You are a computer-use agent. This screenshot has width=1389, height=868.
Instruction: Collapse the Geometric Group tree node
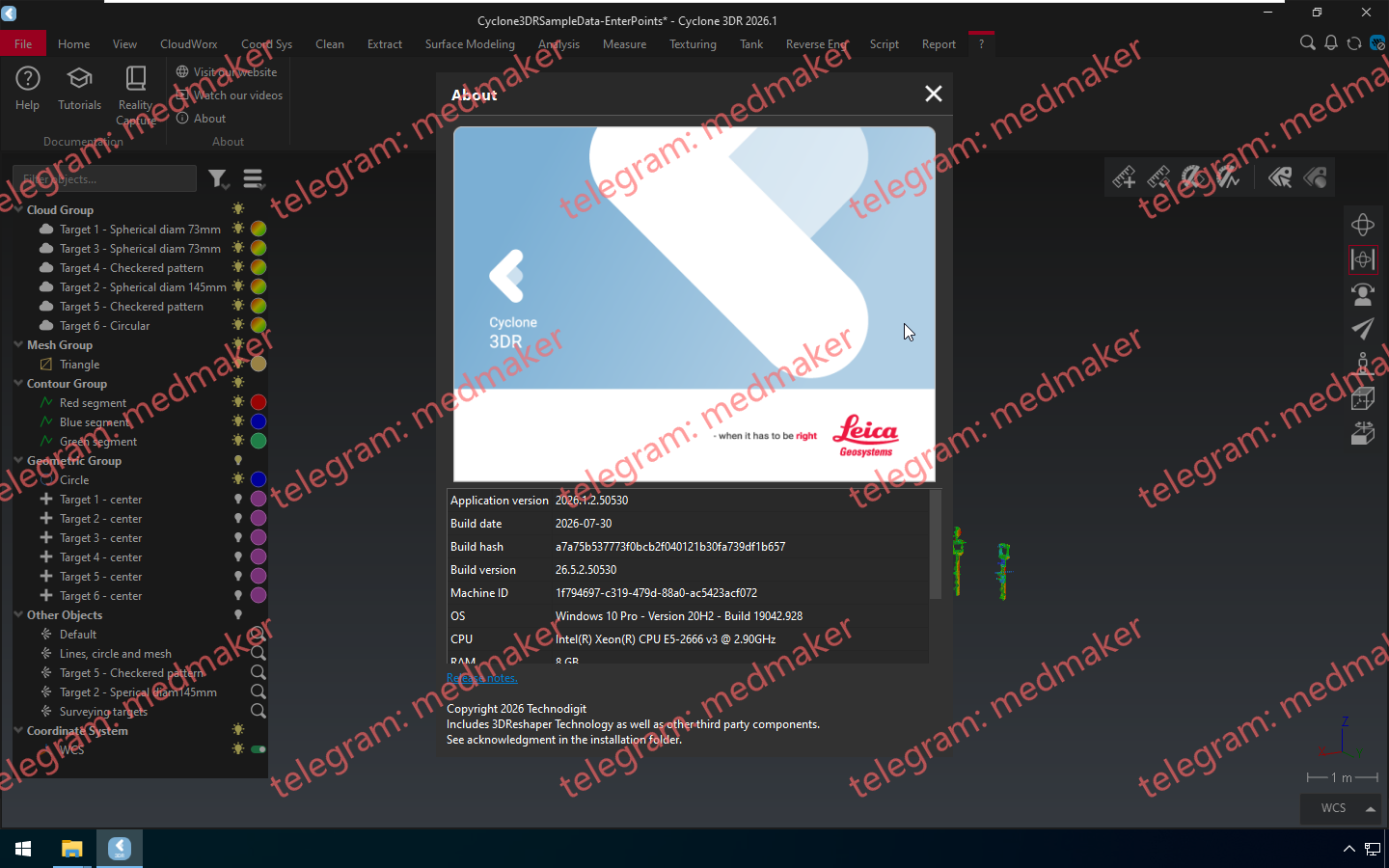[x=18, y=460]
